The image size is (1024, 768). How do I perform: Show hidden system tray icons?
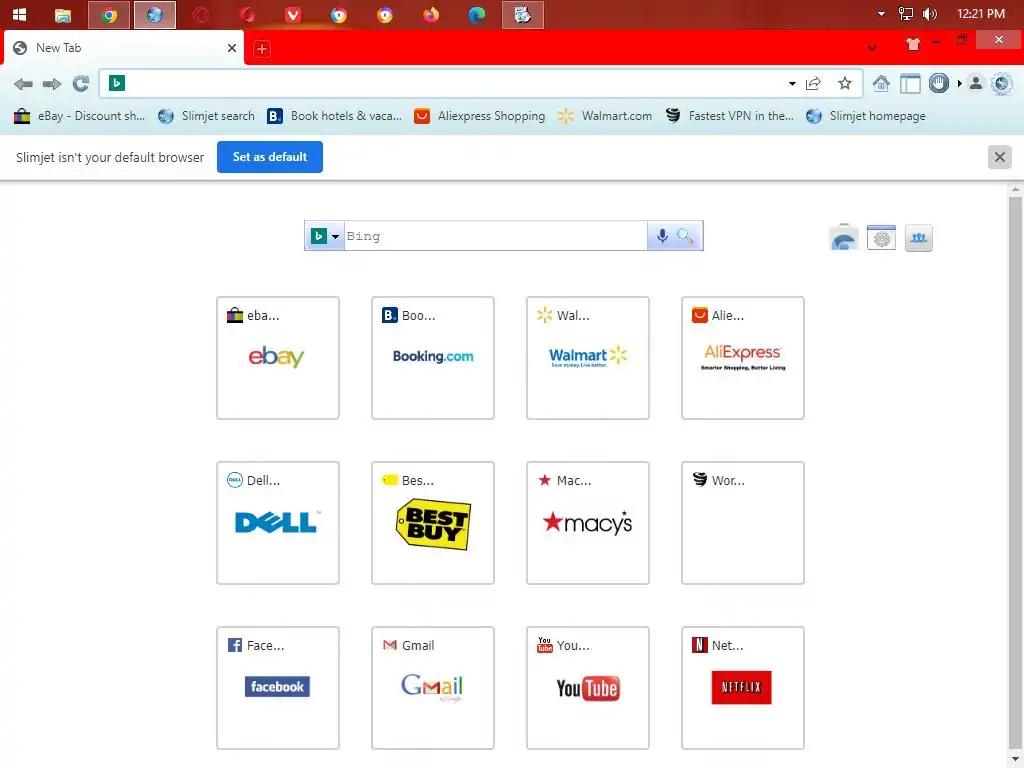pos(881,14)
